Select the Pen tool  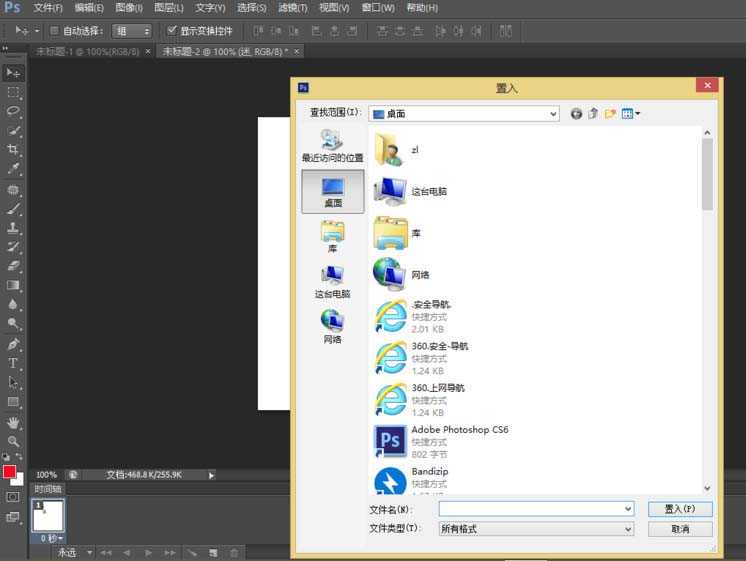pyautogui.click(x=13, y=344)
